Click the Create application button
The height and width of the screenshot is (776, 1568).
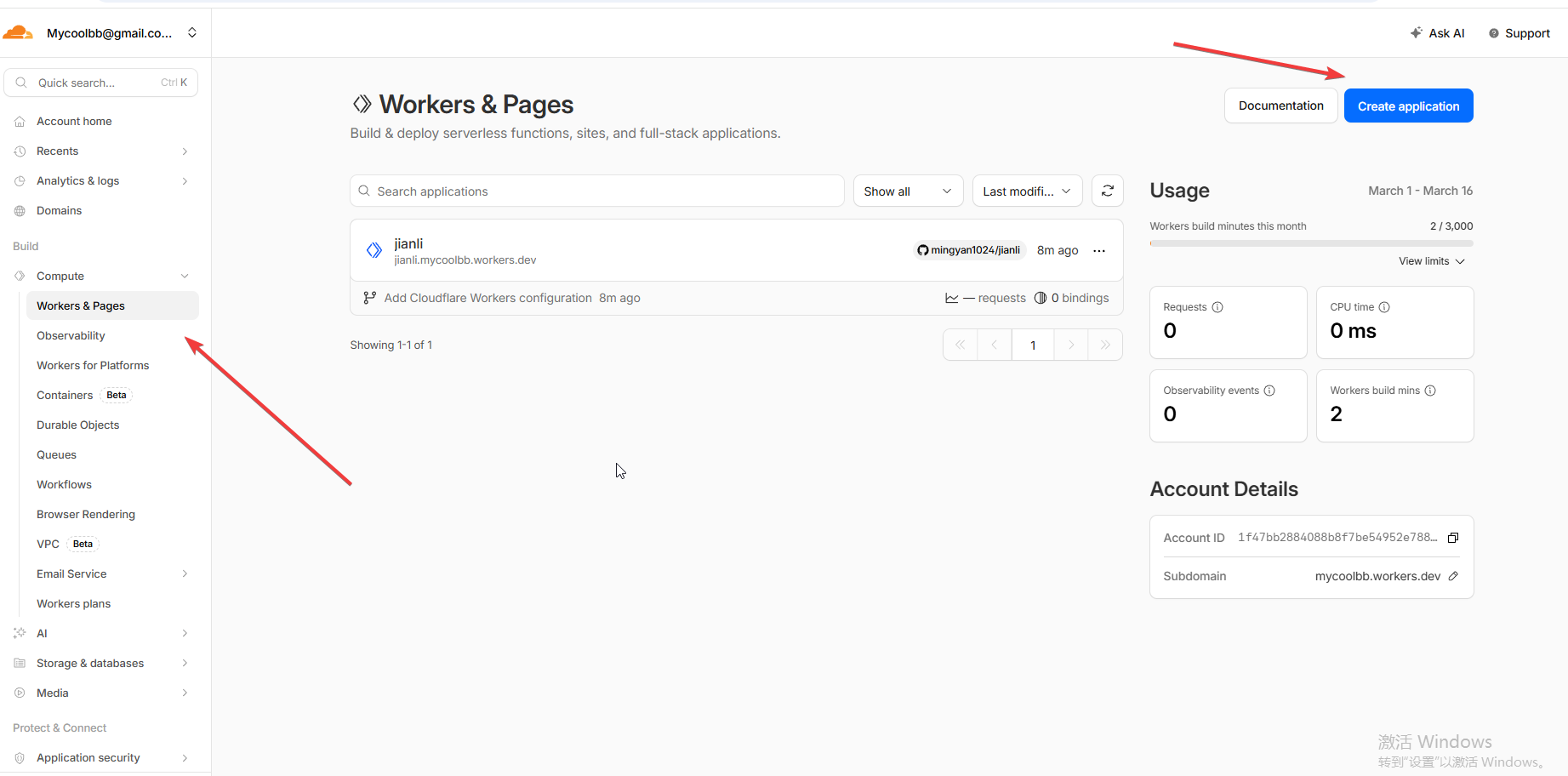tap(1408, 106)
